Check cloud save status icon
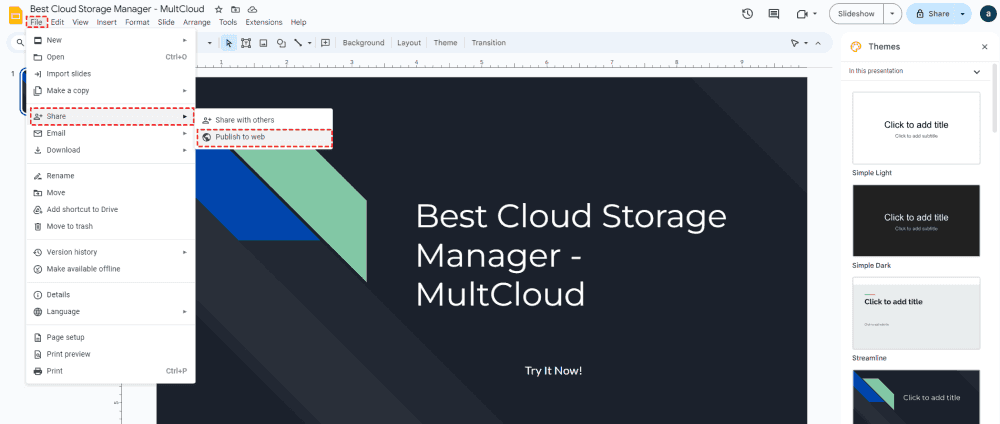This screenshot has height=424, width=1000. [x=252, y=9]
